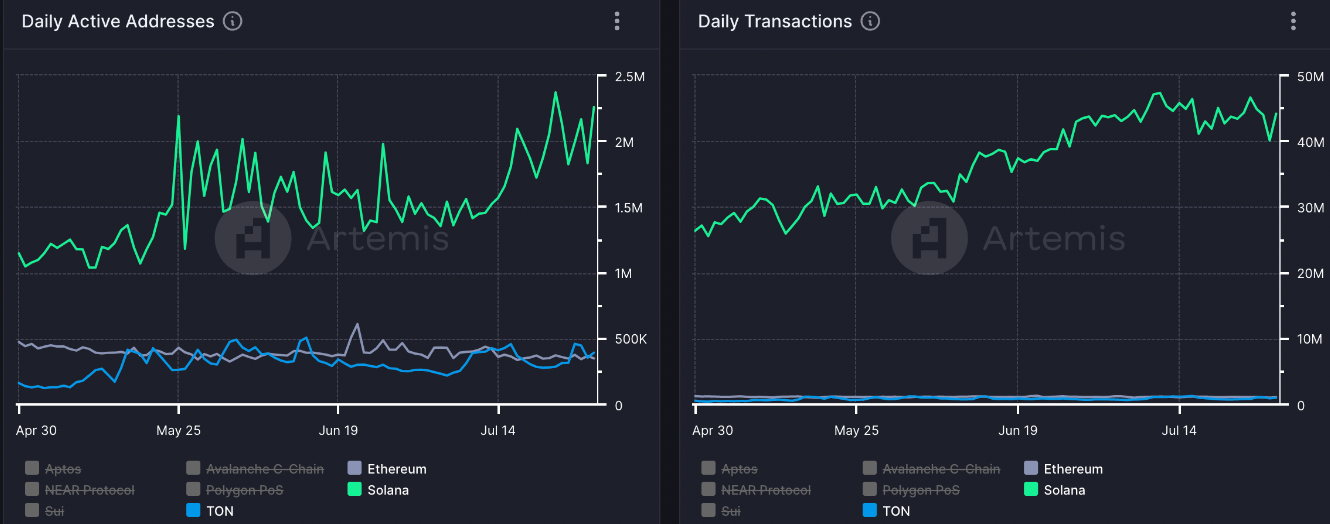
Task: Click the Daily Active Addresses chart title
Action: (118, 21)
